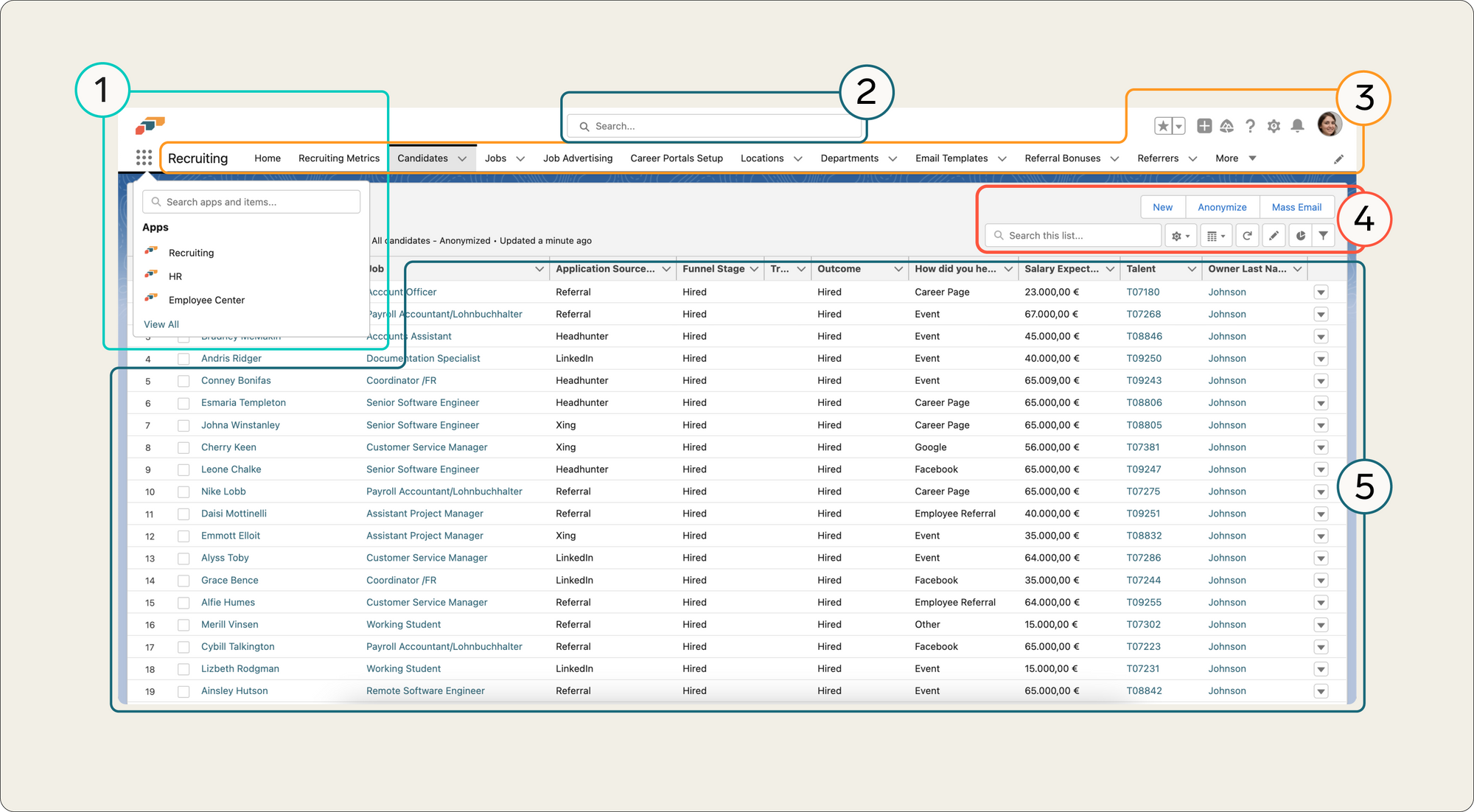Click the Help question mark icon
This screenshot has width=1474, height=812.
(1250, 125)
